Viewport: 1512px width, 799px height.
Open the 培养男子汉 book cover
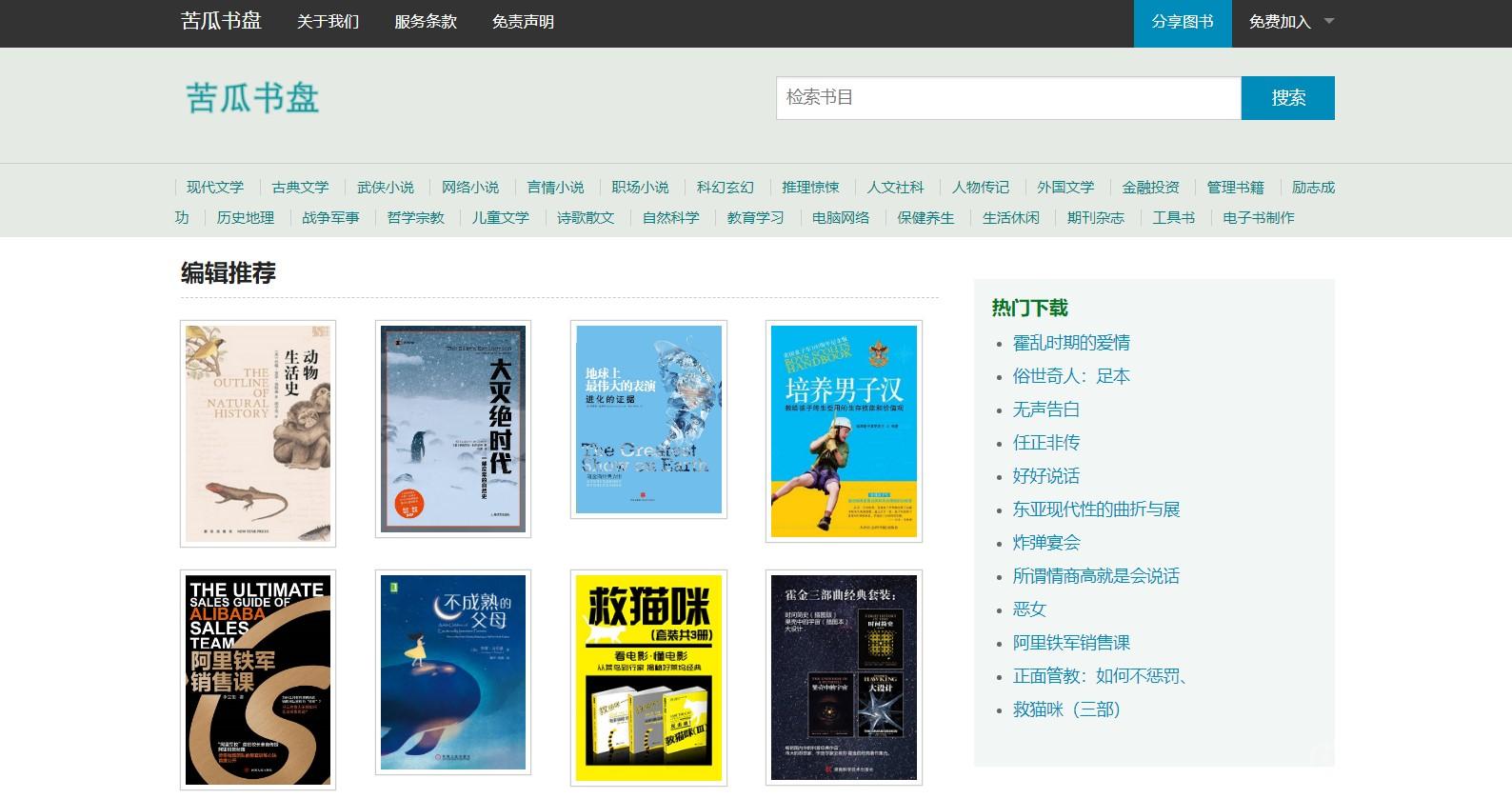[x=844, y=431]
